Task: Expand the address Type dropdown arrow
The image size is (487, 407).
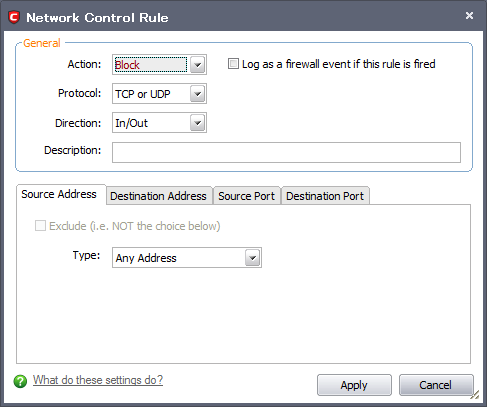Action: [x=252, y=258]
